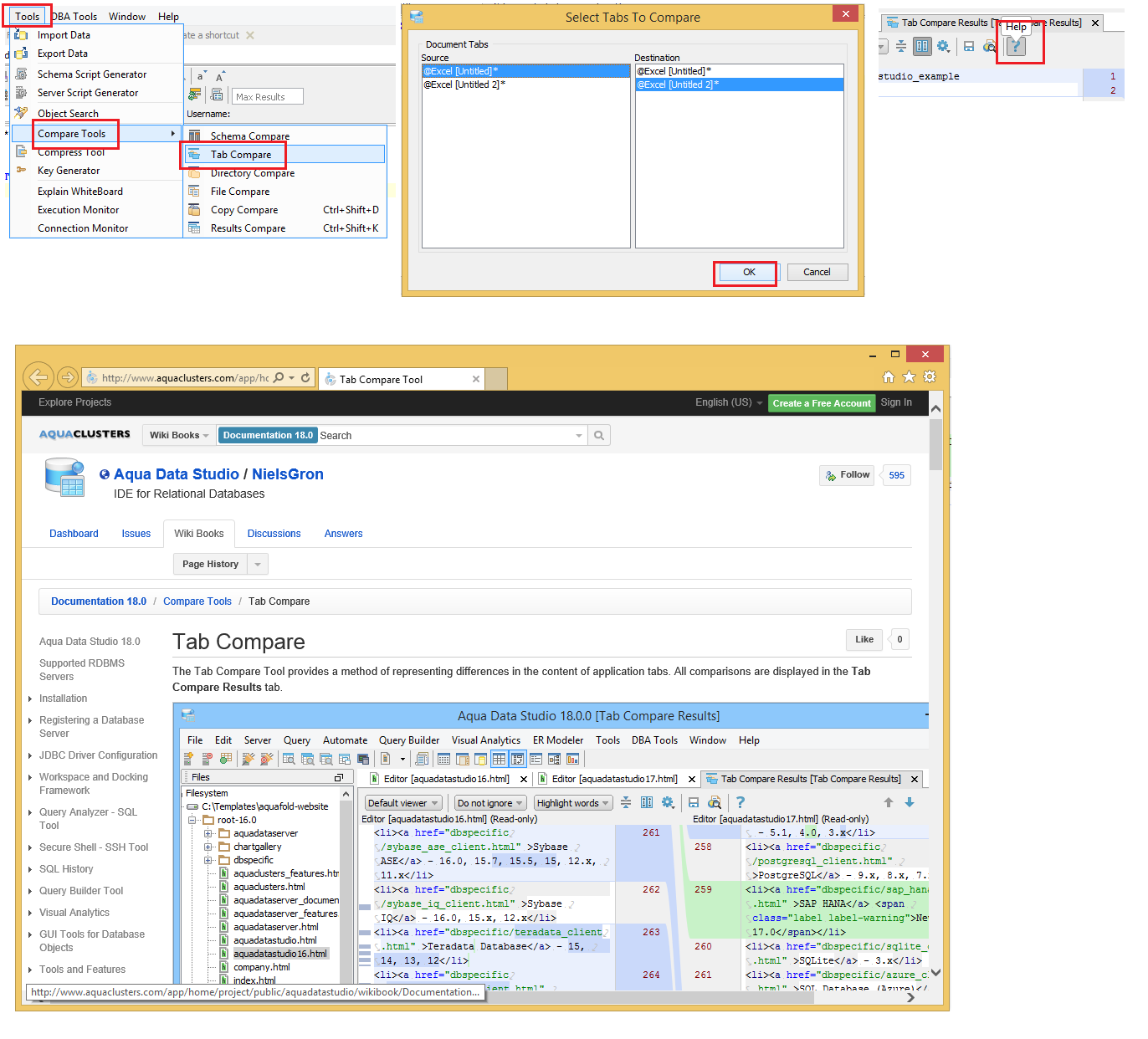
Task: Click the AquaClusters logo
Action: pos(85,434)
